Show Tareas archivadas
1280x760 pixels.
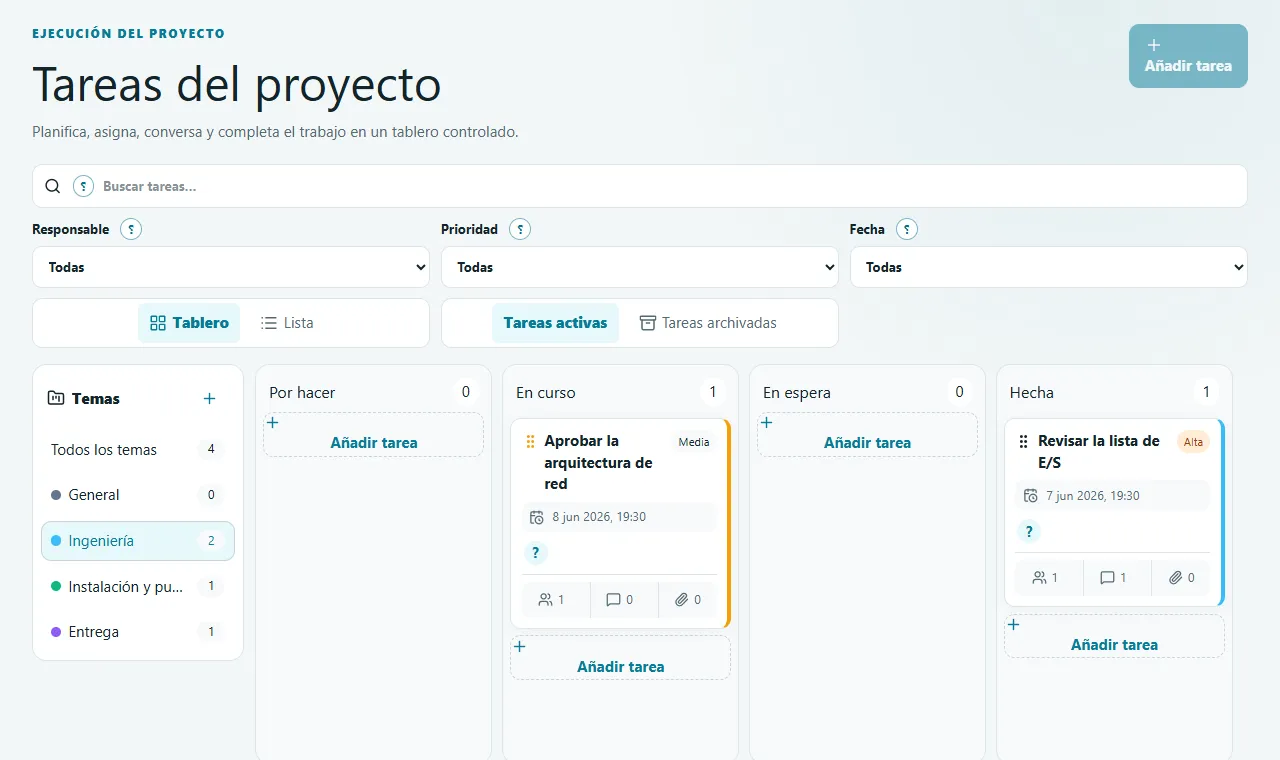(x=708, y=323)
